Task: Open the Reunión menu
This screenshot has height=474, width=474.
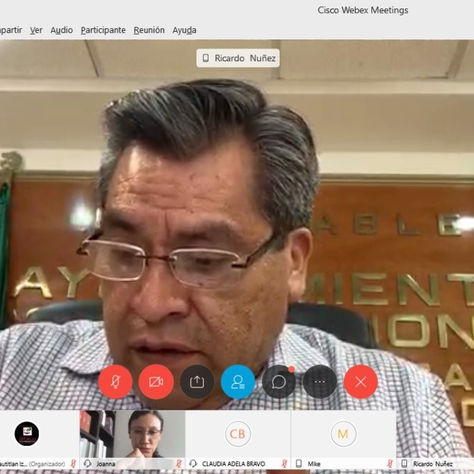Action: click(x=149, y=30)
